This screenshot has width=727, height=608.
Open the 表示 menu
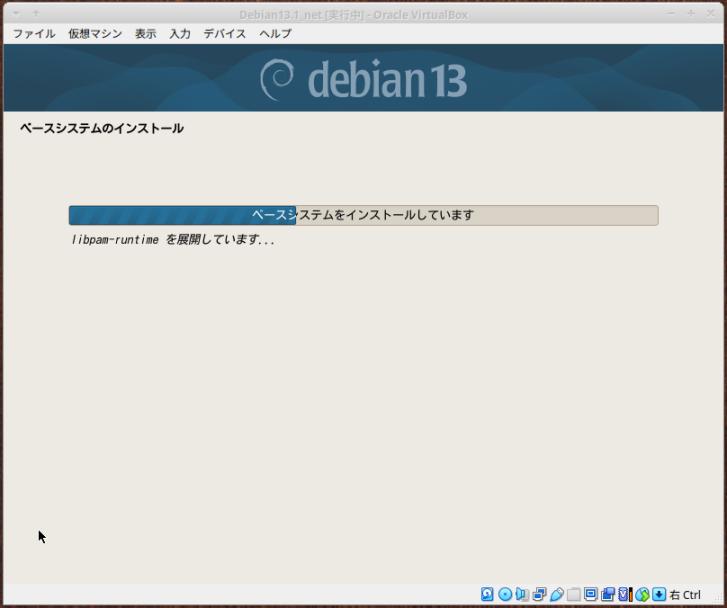coord(146,33)
